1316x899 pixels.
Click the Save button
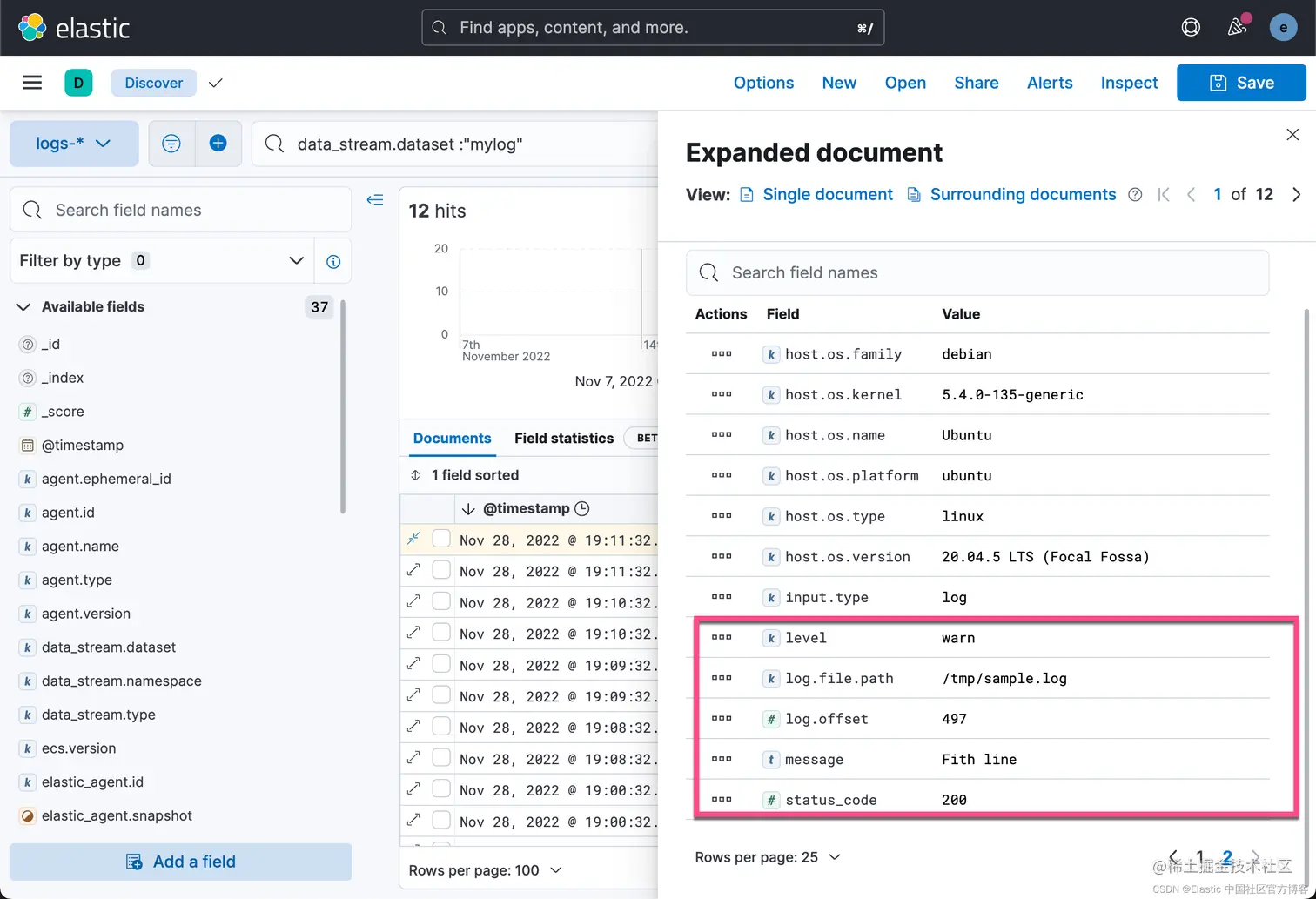pyautogui.click(x=1241, y=83)
